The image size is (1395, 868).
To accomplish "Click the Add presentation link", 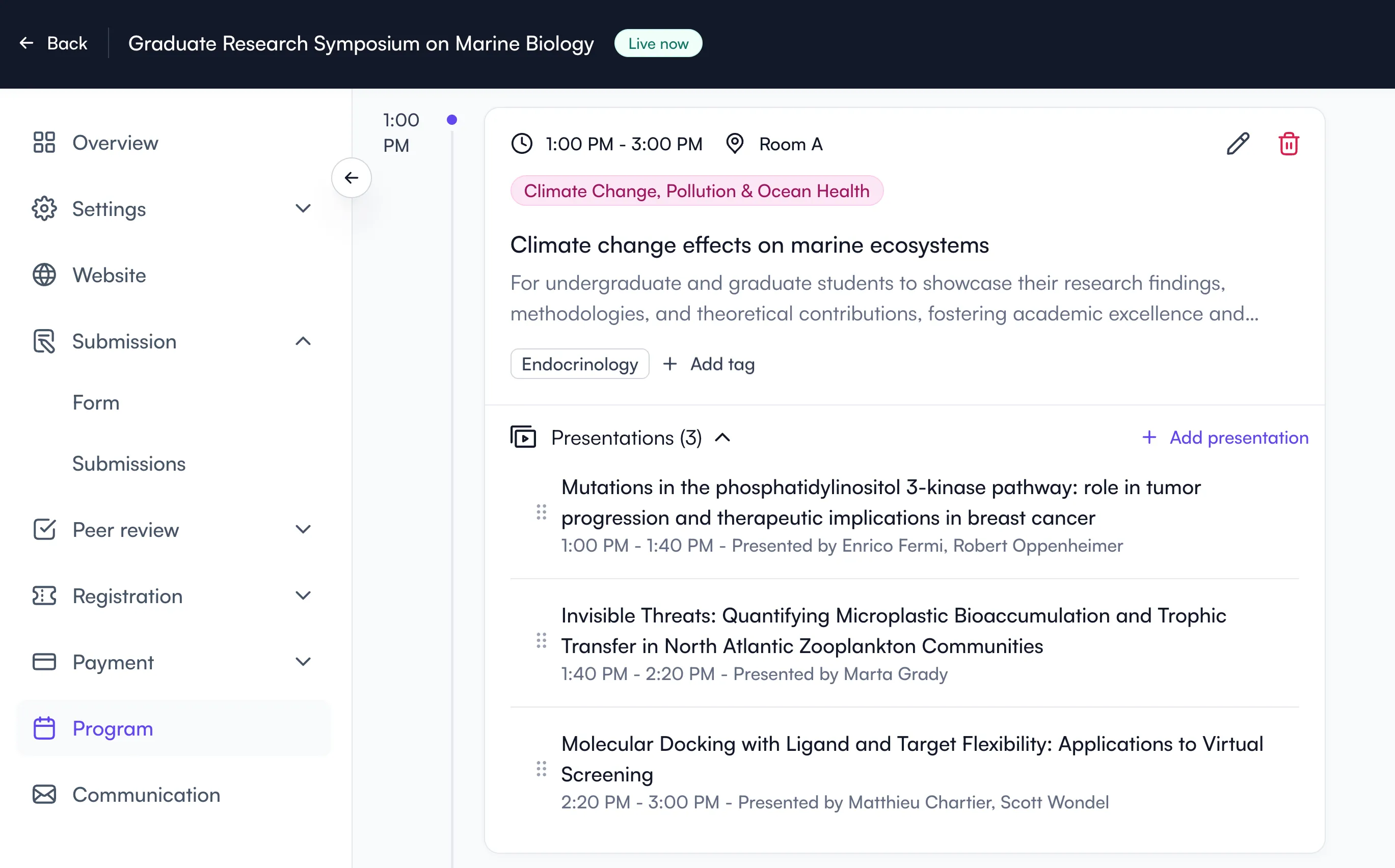I will 1226,438.
